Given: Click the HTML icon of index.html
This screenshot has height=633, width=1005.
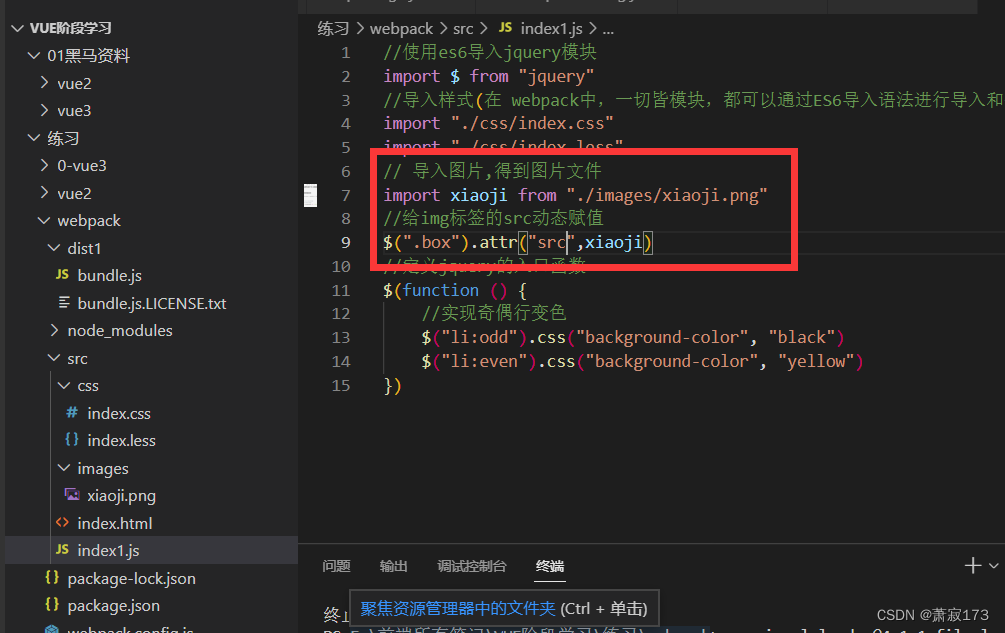Looking at the screenshot, I should click(x=62, y=523).
